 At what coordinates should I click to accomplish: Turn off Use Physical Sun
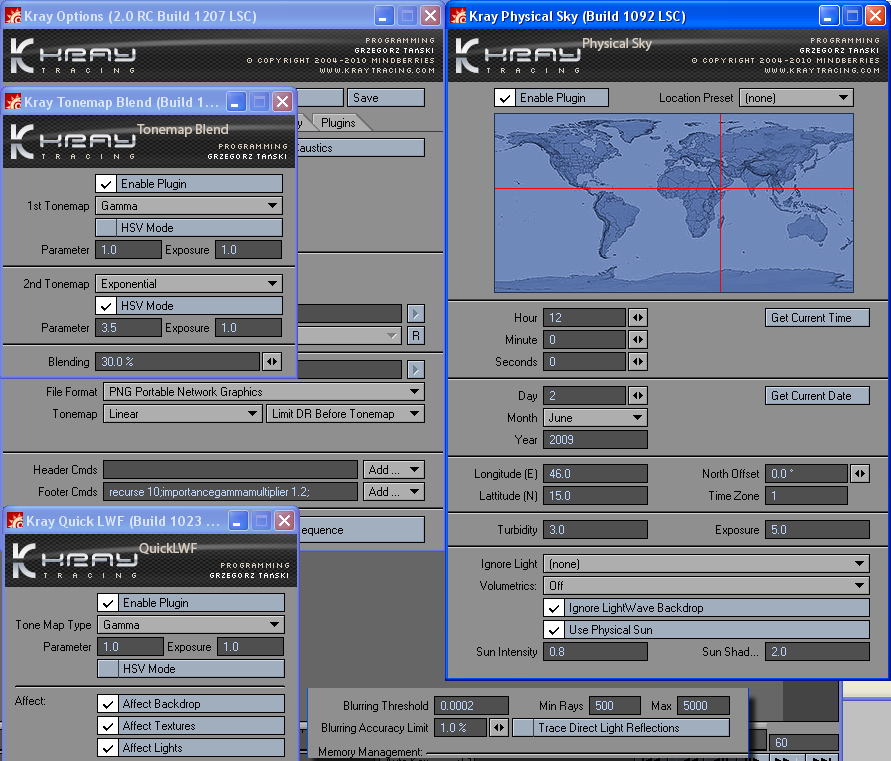(x=553, y=630)
